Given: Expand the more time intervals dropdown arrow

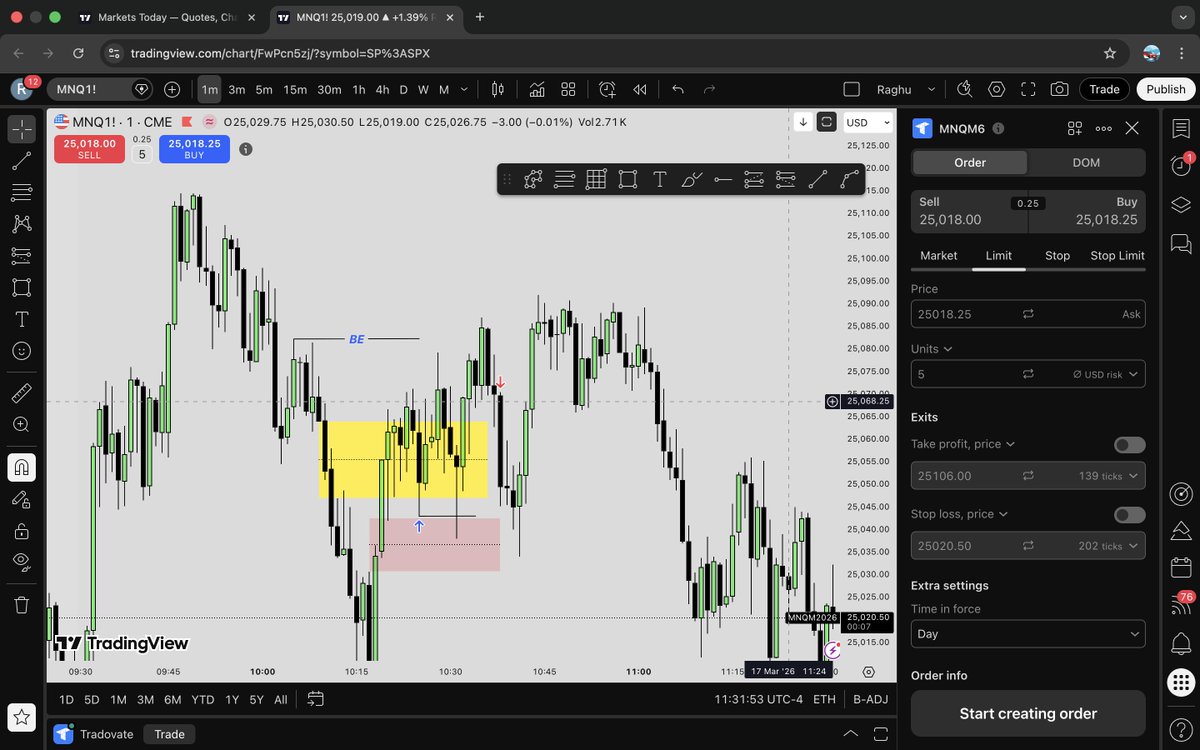Looking at the screenshot, I should tap(464, 89).
